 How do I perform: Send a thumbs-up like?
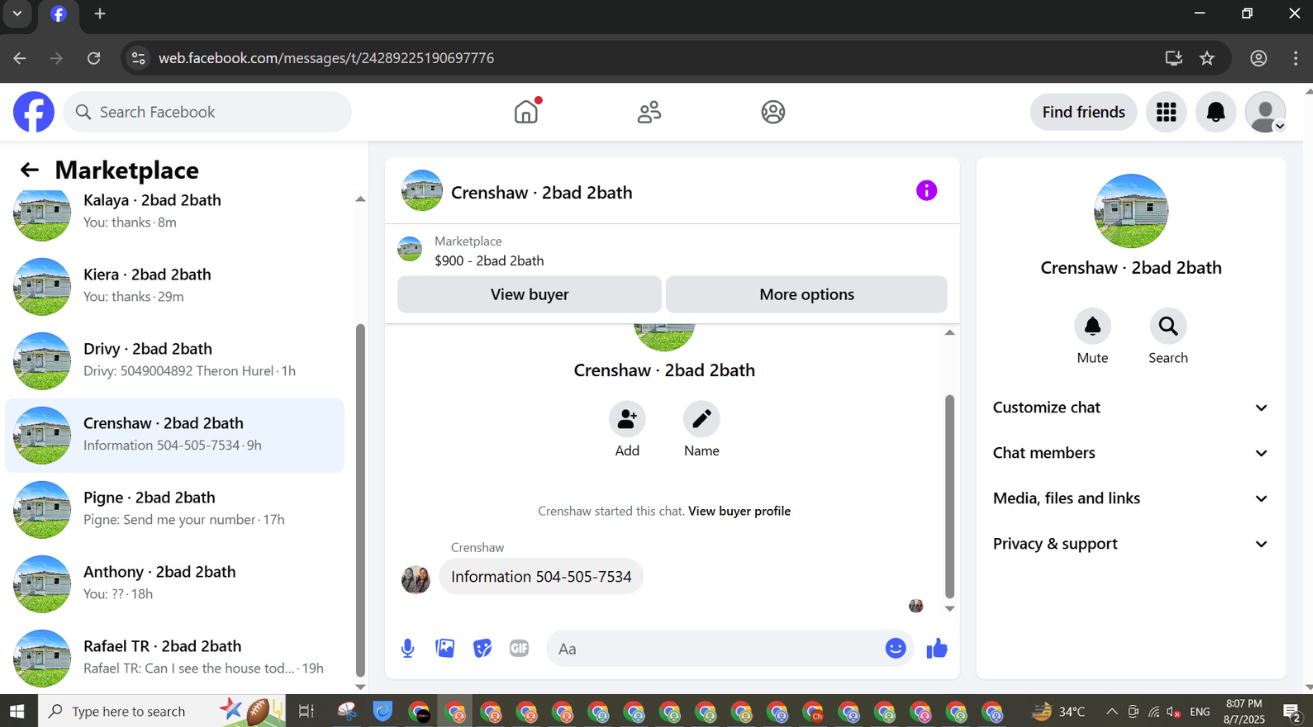coord(937,649)
